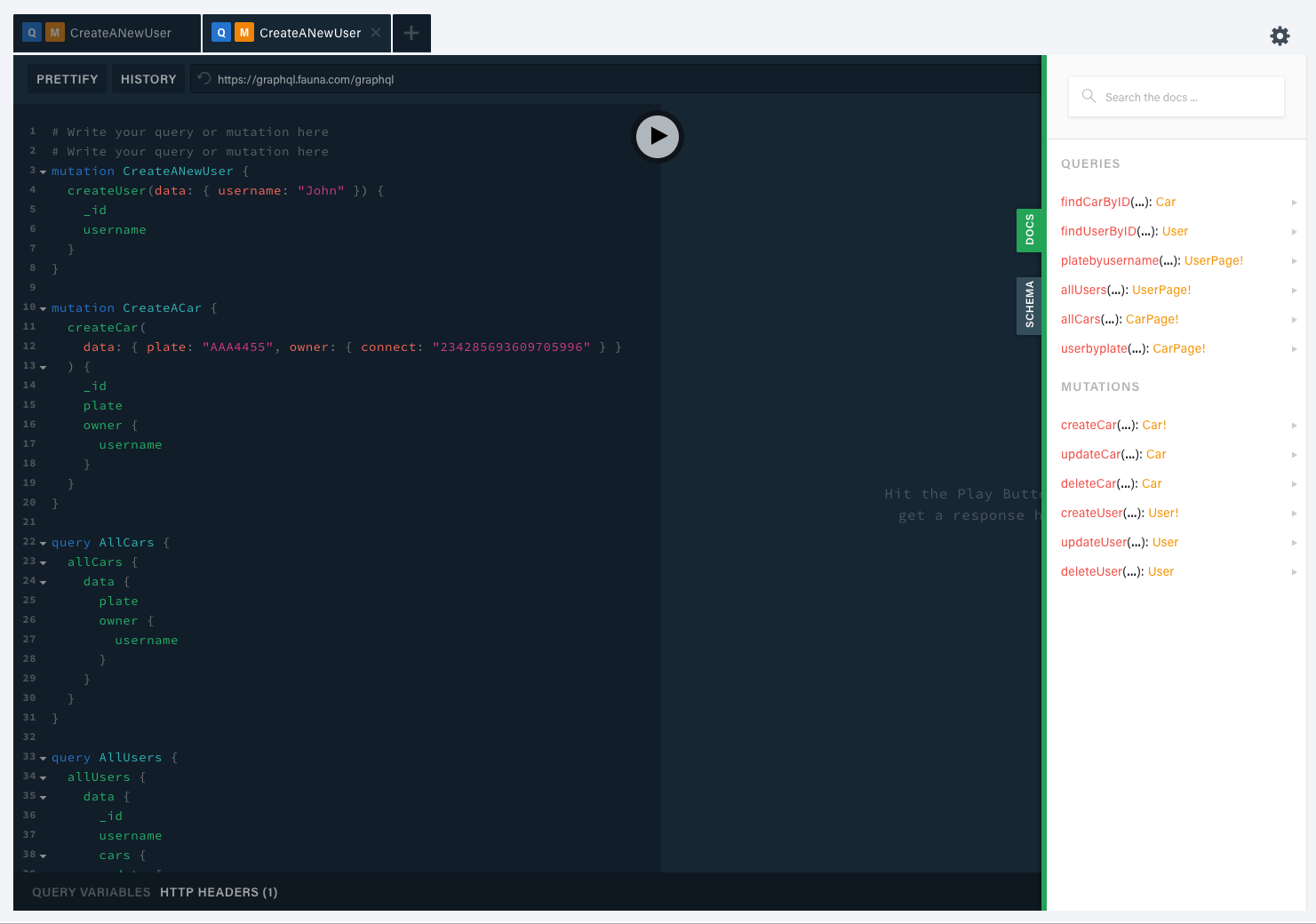Close the active CreateANewUser tab

[376, 33]
